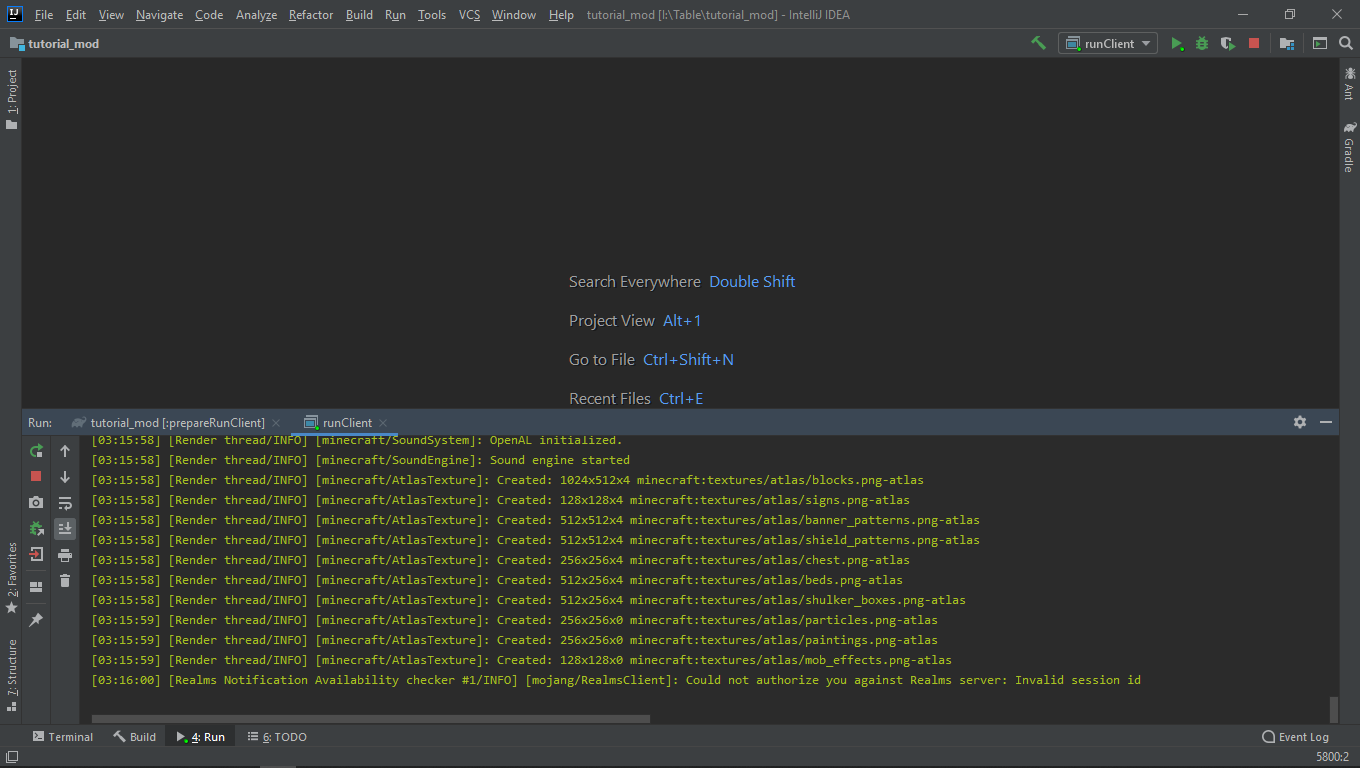Click the console horizontal scrollbar
The height and width of the screenshot is (768, 1360).
pos(370,718)
